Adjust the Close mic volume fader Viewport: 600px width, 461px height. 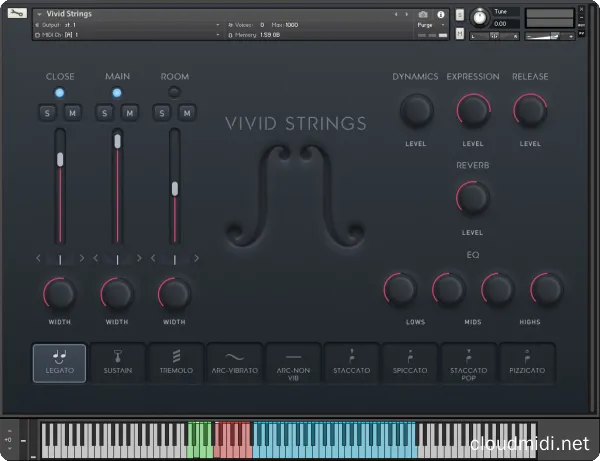click(x=60, y=160)
